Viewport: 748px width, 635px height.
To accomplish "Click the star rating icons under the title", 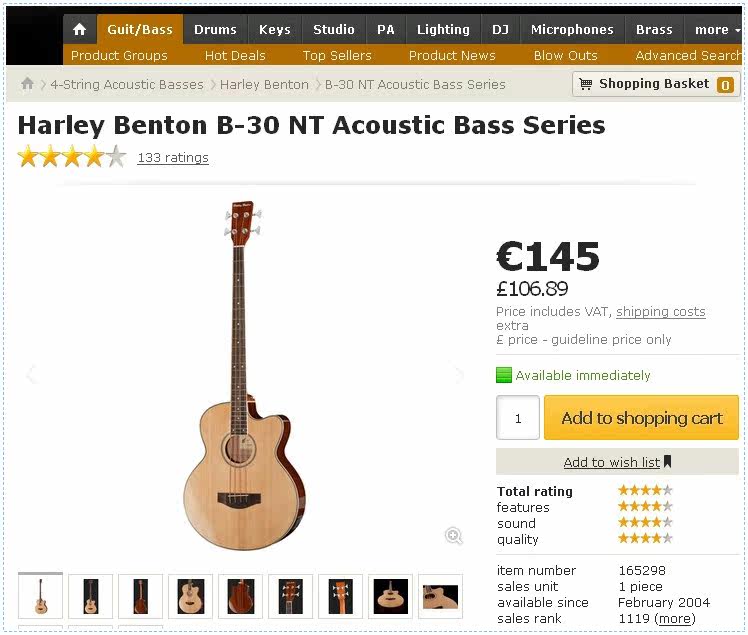I will (72, 157).
